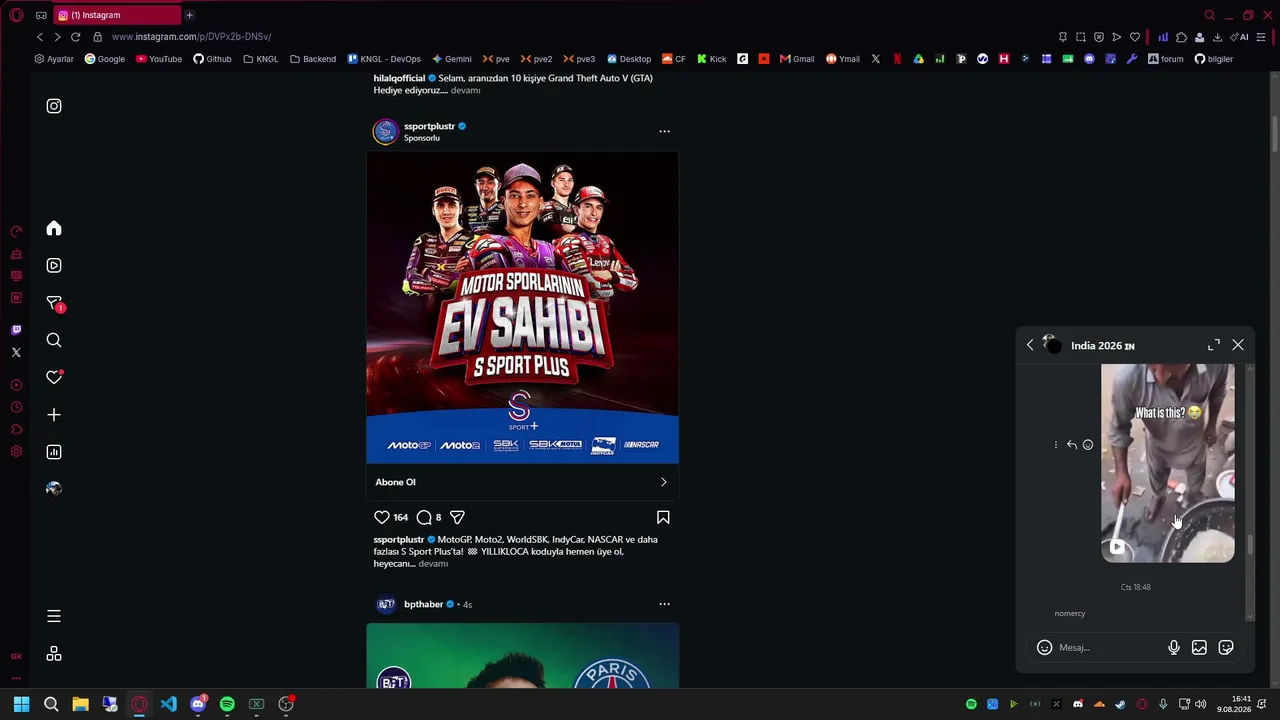Open the Reels section in Instagram sidebar

[54, 266]
